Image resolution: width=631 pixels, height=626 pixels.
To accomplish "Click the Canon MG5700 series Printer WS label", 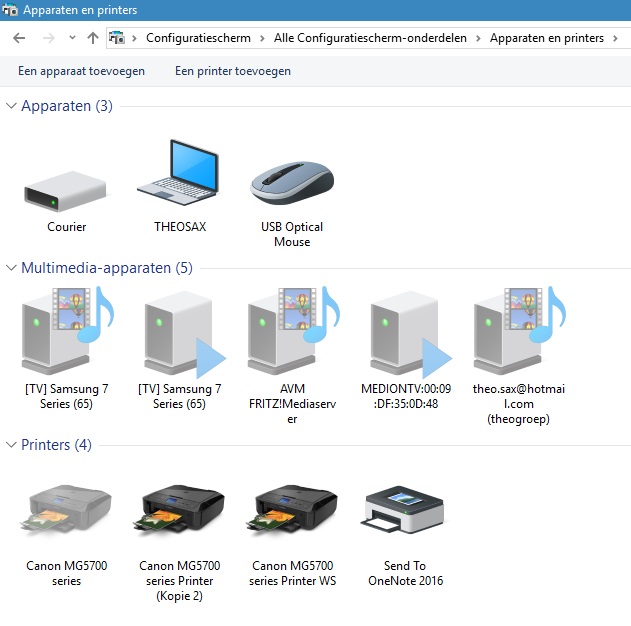I will [293, 573].
